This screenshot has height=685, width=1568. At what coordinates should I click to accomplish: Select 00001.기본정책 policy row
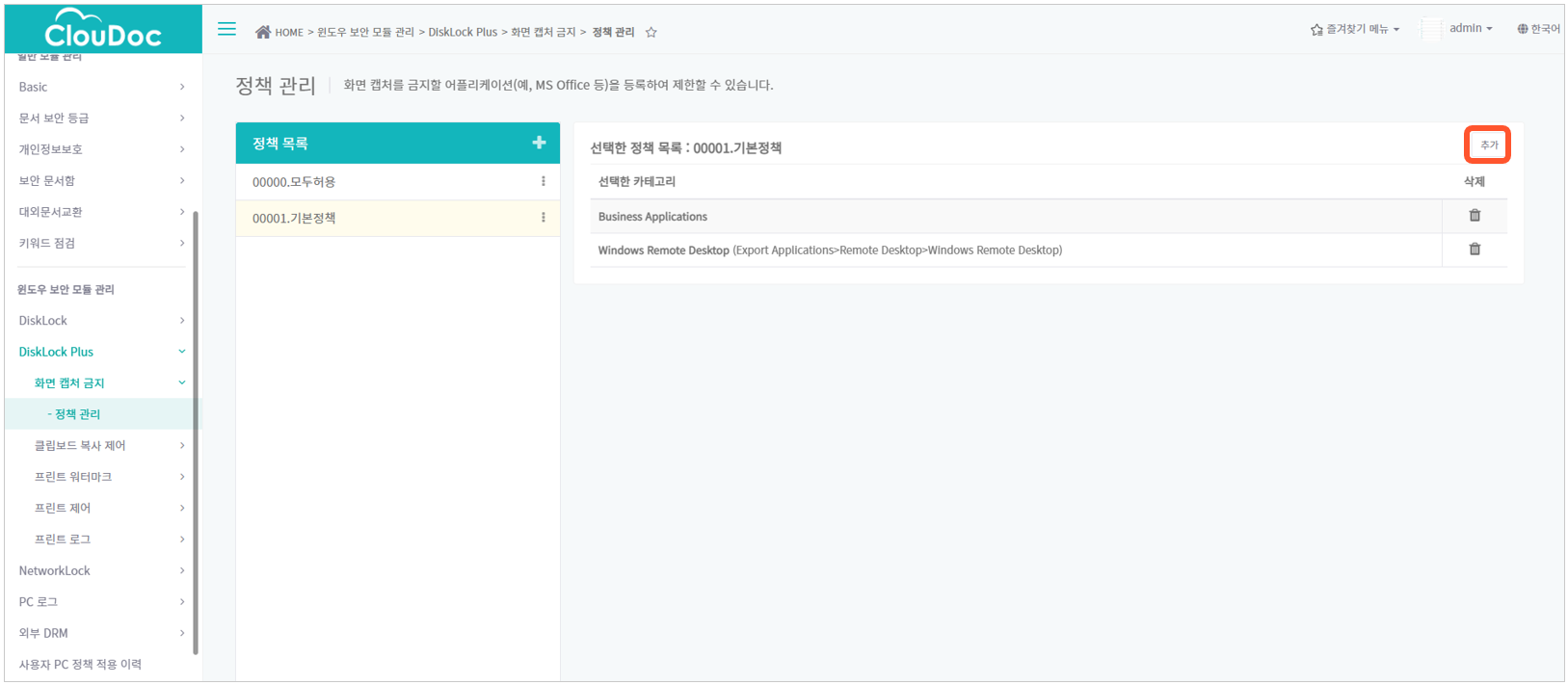coord(398,219)
